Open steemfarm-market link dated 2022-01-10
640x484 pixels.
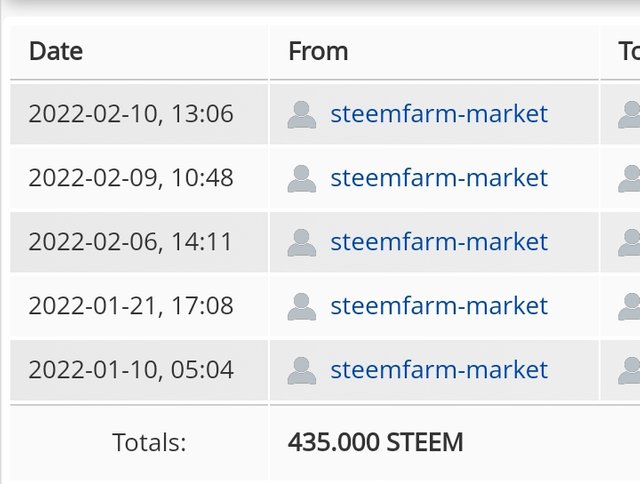coord(439,370)
